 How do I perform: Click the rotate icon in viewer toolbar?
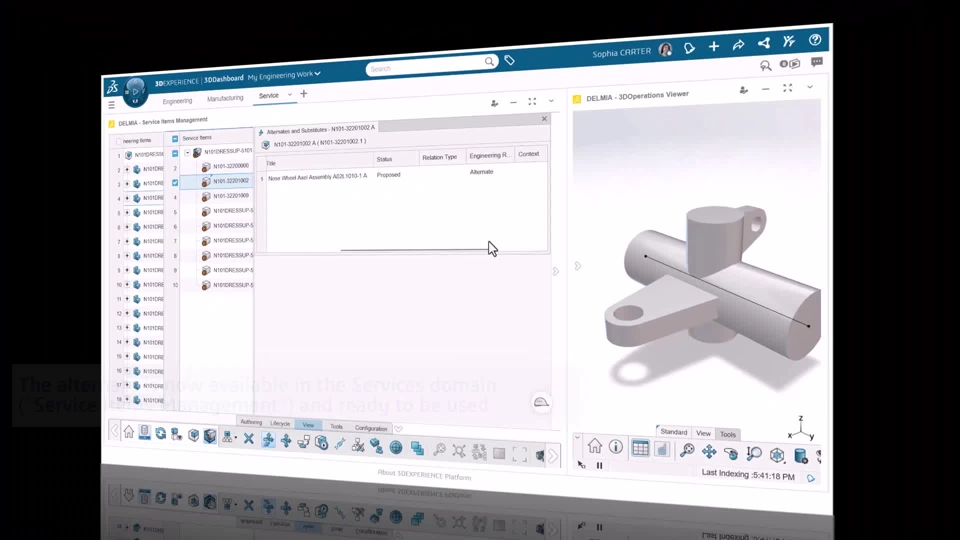pyautogui.click(x=731, y=453)
